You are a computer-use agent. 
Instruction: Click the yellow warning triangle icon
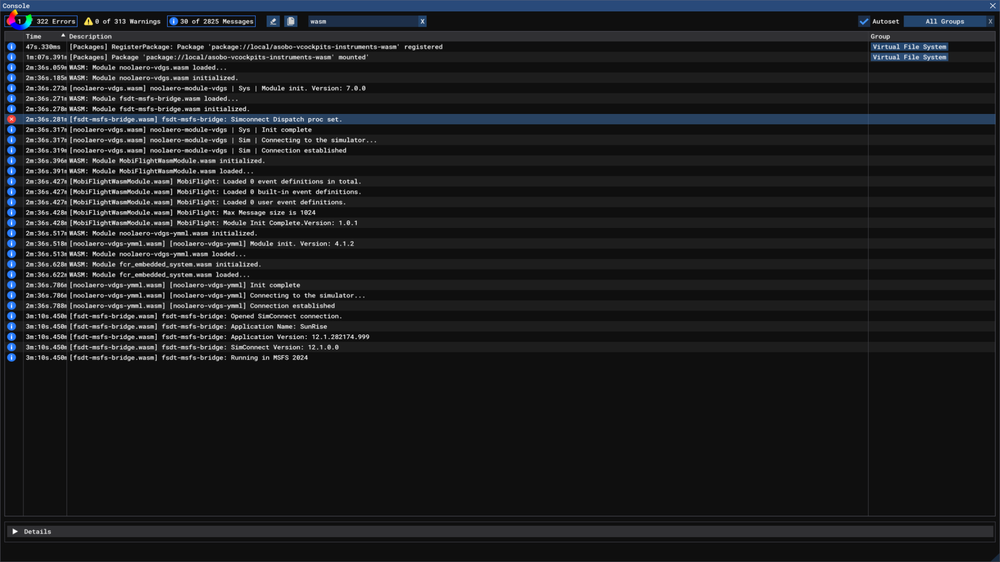click(x=88, y=21)
